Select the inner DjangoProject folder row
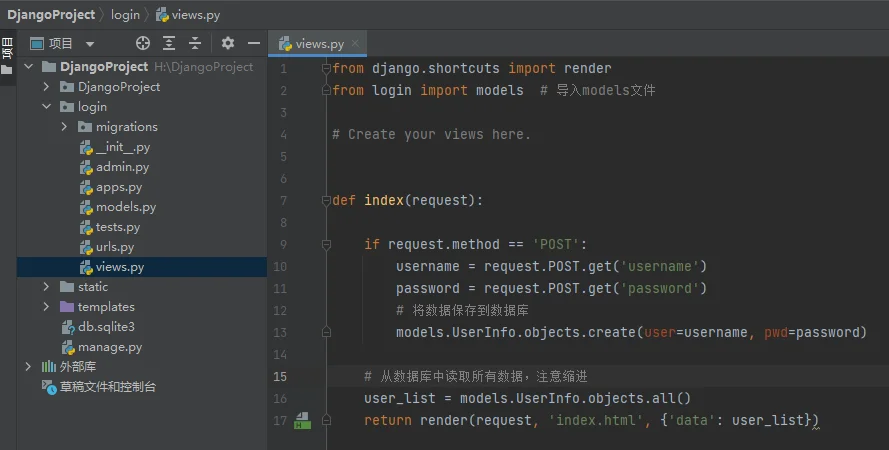Viewport: 889px width, 450px height. [x=142, y=87]
